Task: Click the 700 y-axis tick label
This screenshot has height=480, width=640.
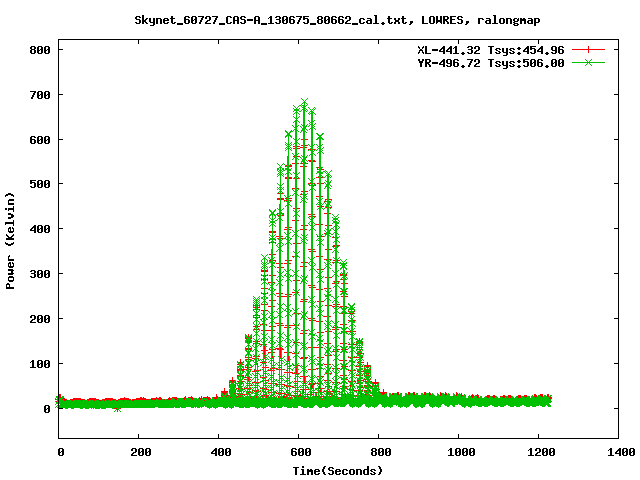Action: [x=40, y=95]
